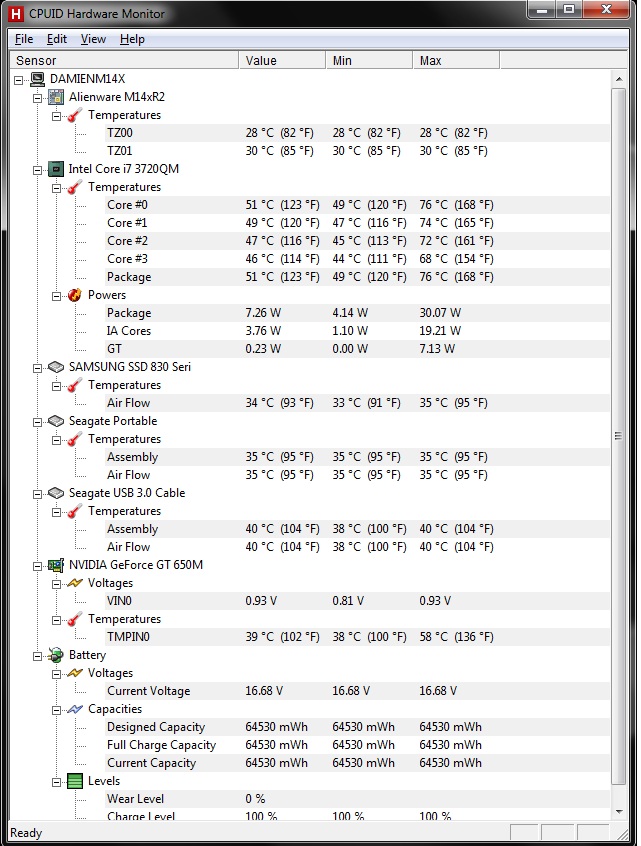This screenshot has width=641, height=846.
Task: Collapse the Seagate USB 3.0 Cable node
Action: click(x=37, y=494)
